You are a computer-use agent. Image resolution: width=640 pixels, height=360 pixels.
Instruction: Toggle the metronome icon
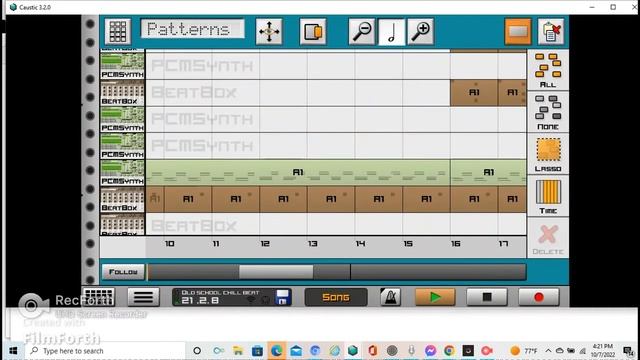pos(390,297)
